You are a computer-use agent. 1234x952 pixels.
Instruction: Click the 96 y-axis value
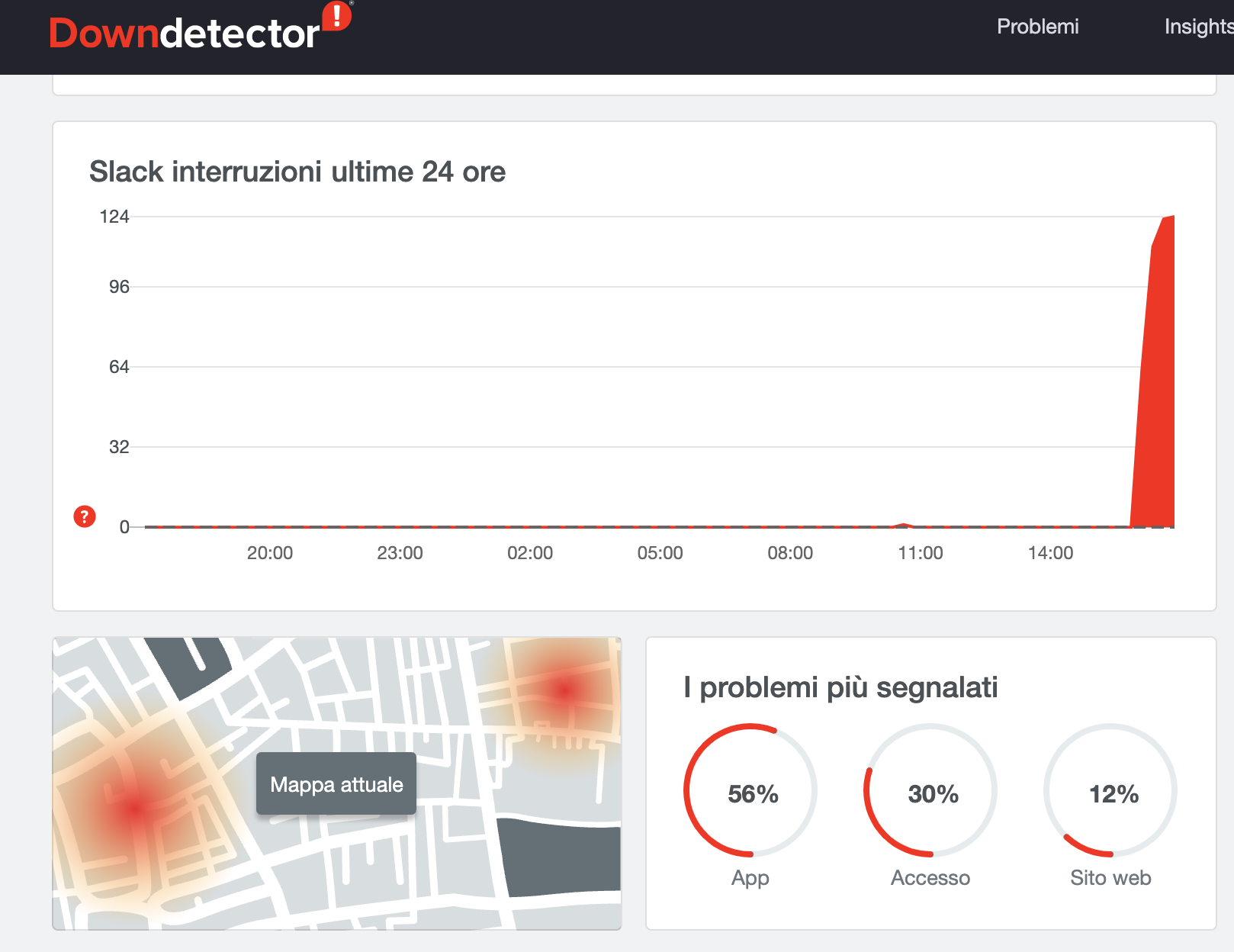(119, 287)
